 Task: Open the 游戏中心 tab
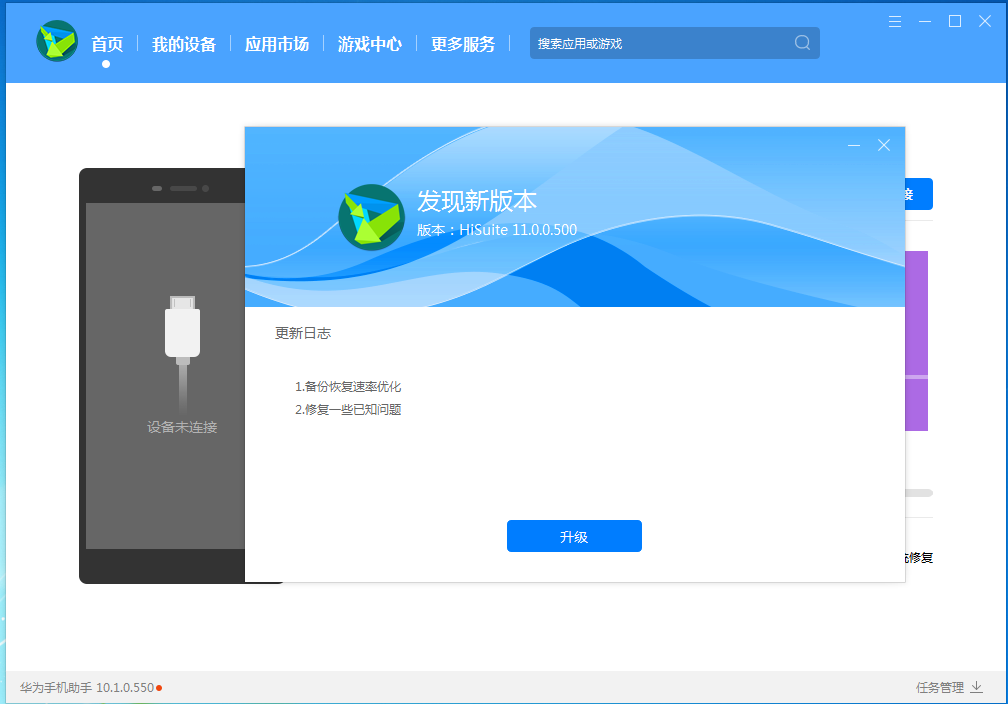click(x=370, y=44)
